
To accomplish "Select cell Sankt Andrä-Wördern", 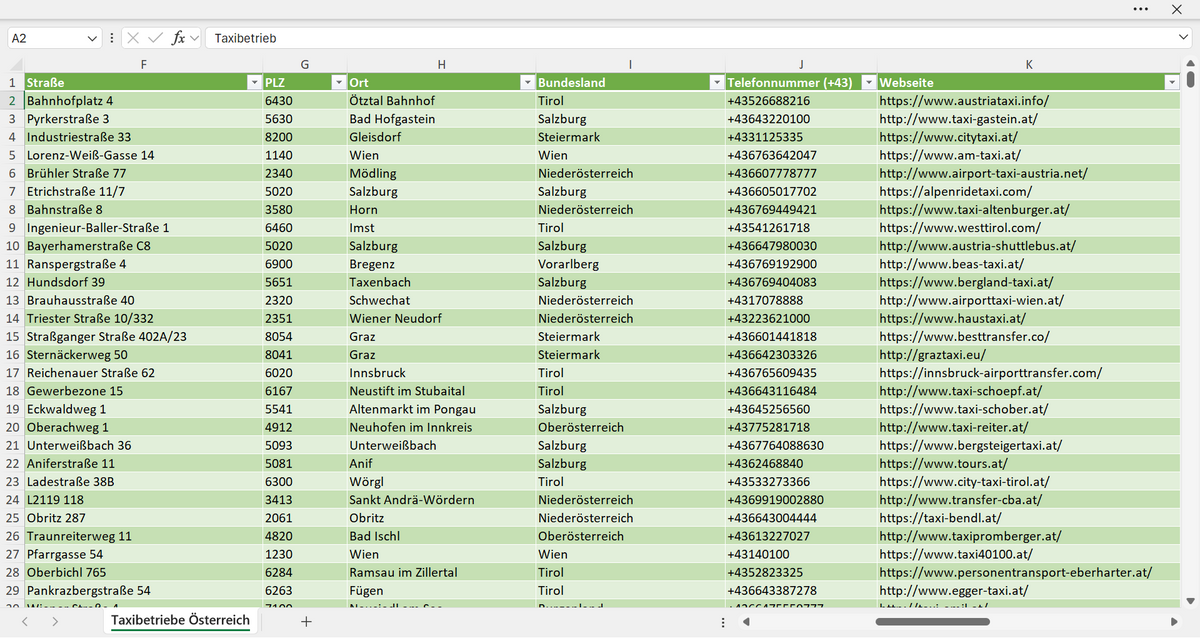I will pos(441,500).
